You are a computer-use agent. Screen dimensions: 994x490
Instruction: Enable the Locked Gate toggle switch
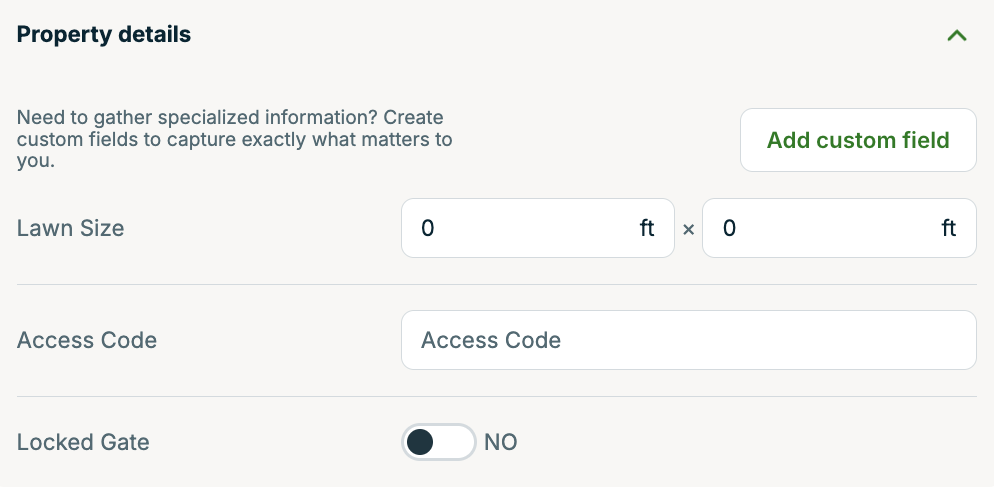click(439, 442)
